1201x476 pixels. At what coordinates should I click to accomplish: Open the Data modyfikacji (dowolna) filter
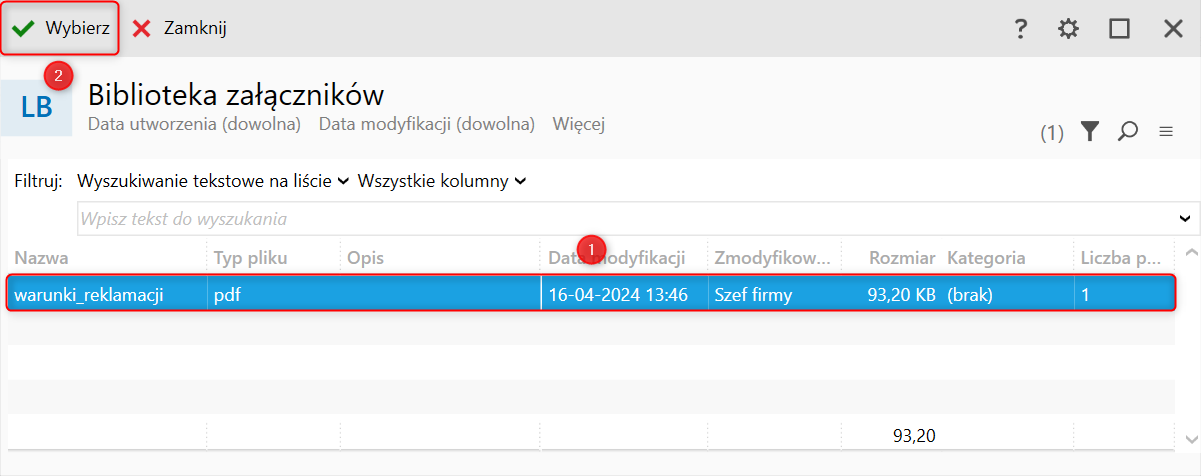[427, 125]
